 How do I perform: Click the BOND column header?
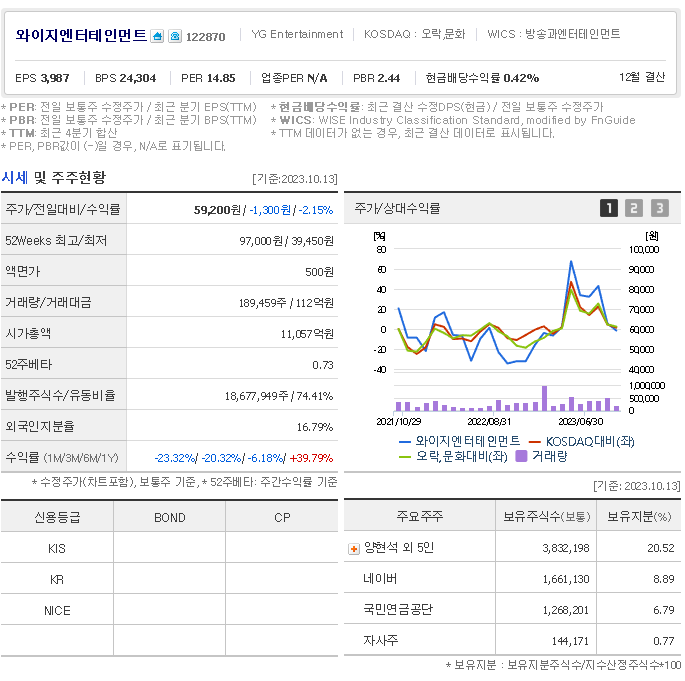pos(170,518)
